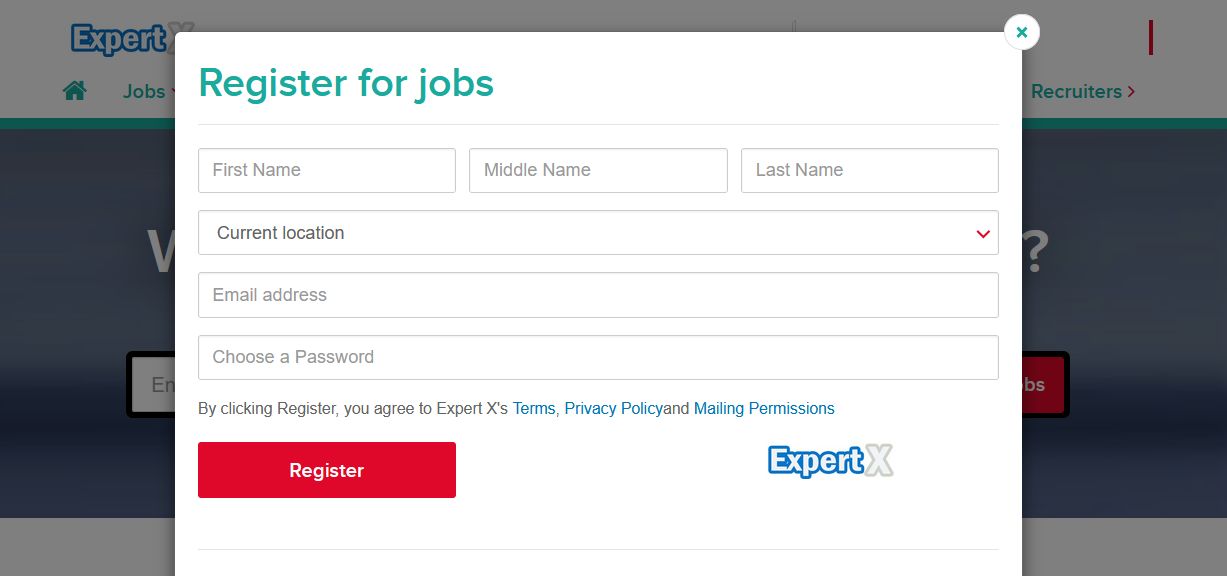Click the ExpertX logo beside Register button
Screen dimensions: 1227x576
(x=830, y=461)
